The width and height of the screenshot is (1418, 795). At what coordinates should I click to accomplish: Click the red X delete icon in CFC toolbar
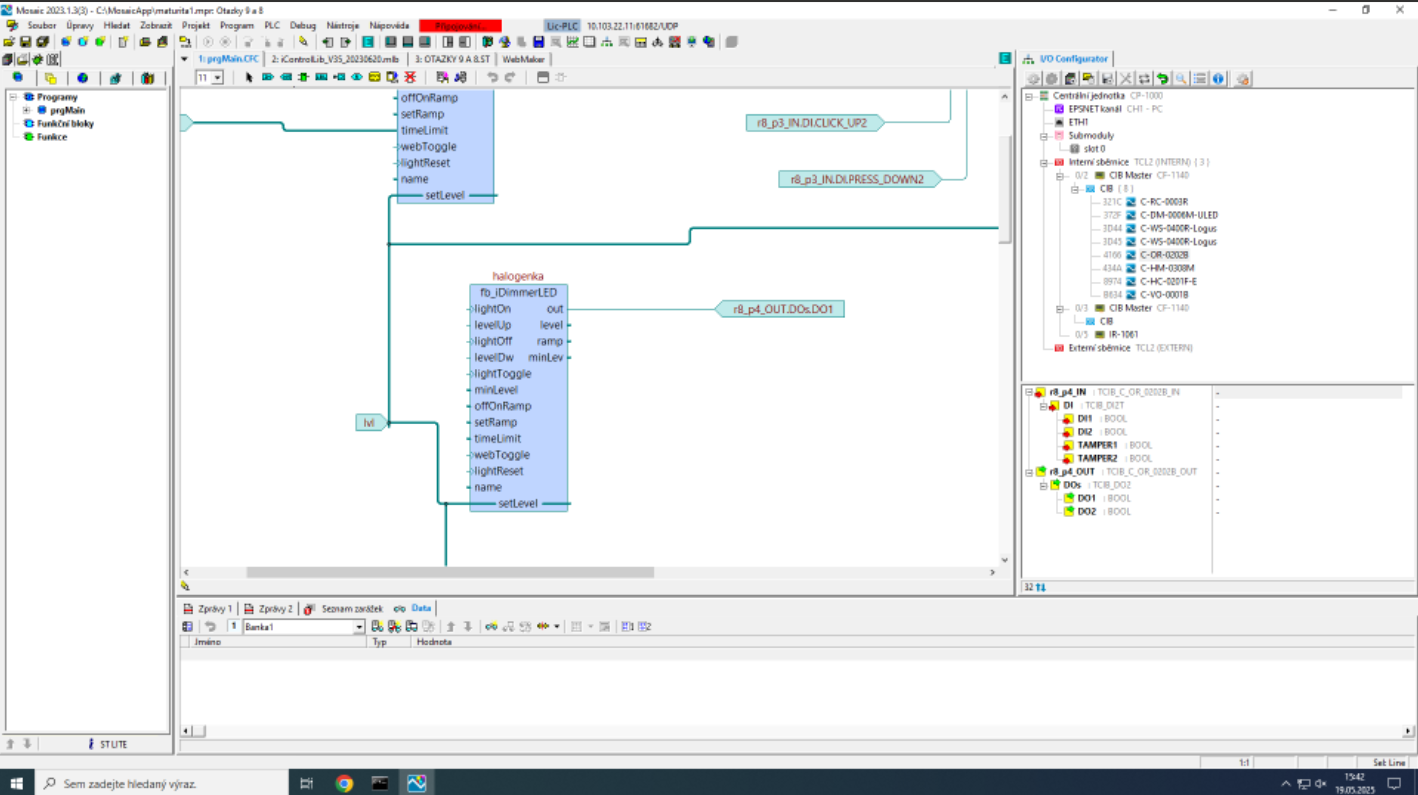tap(410, 78)
